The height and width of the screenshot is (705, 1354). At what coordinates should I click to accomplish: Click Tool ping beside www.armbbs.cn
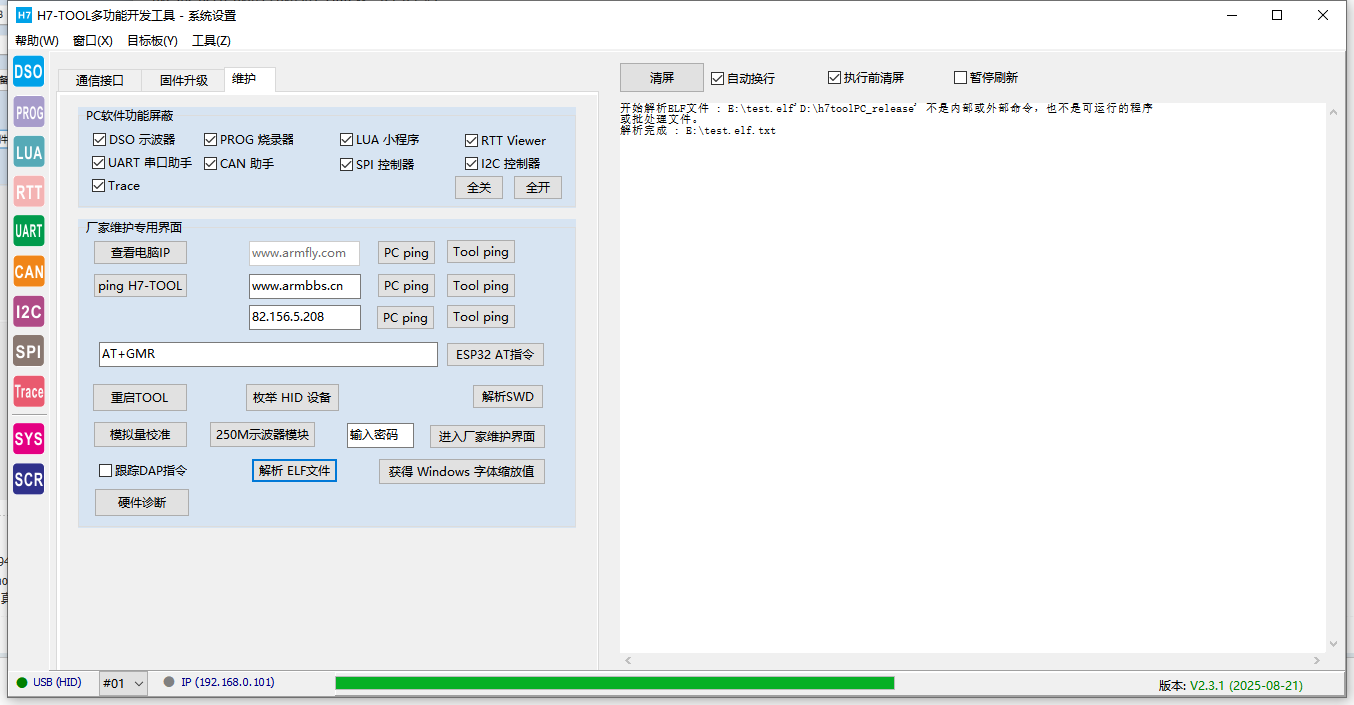tap(481, 286)
